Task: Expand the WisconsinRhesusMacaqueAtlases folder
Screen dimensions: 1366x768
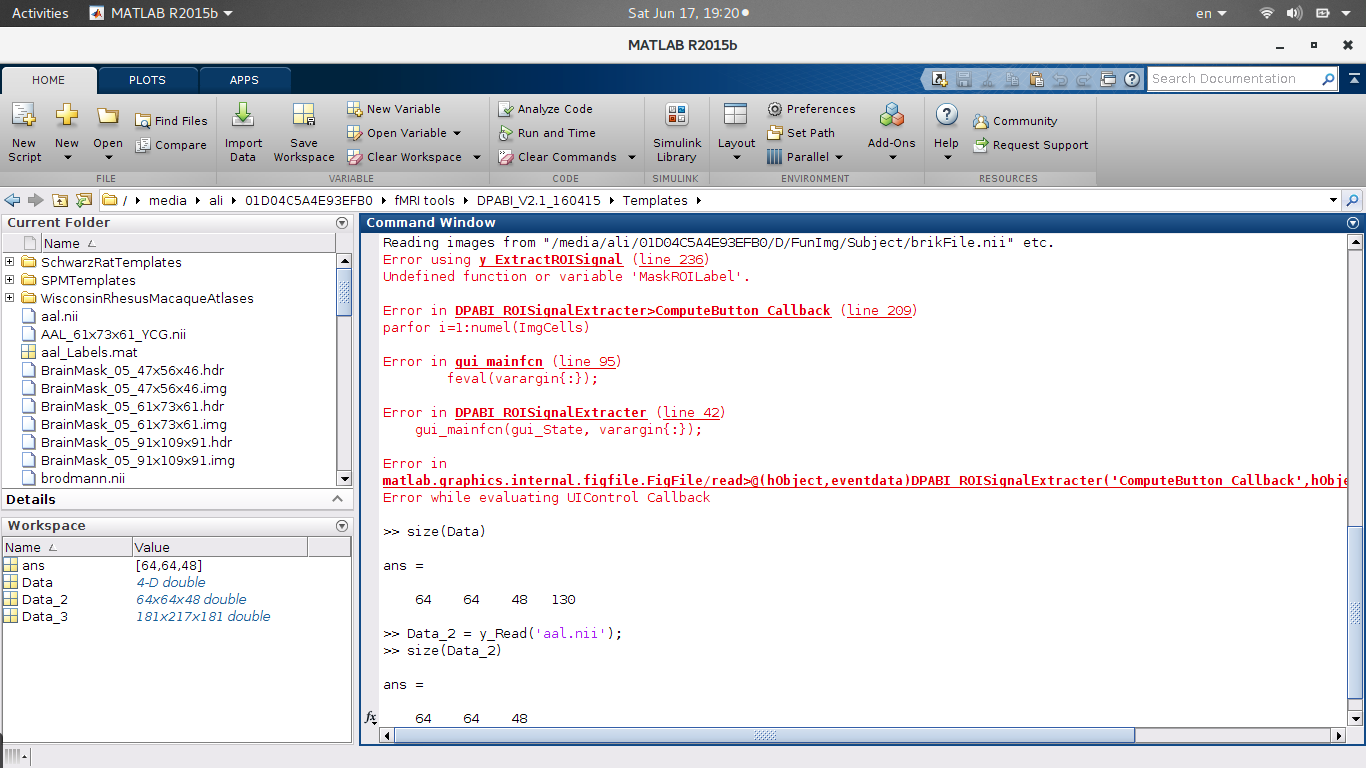Action: click(10, 298)
